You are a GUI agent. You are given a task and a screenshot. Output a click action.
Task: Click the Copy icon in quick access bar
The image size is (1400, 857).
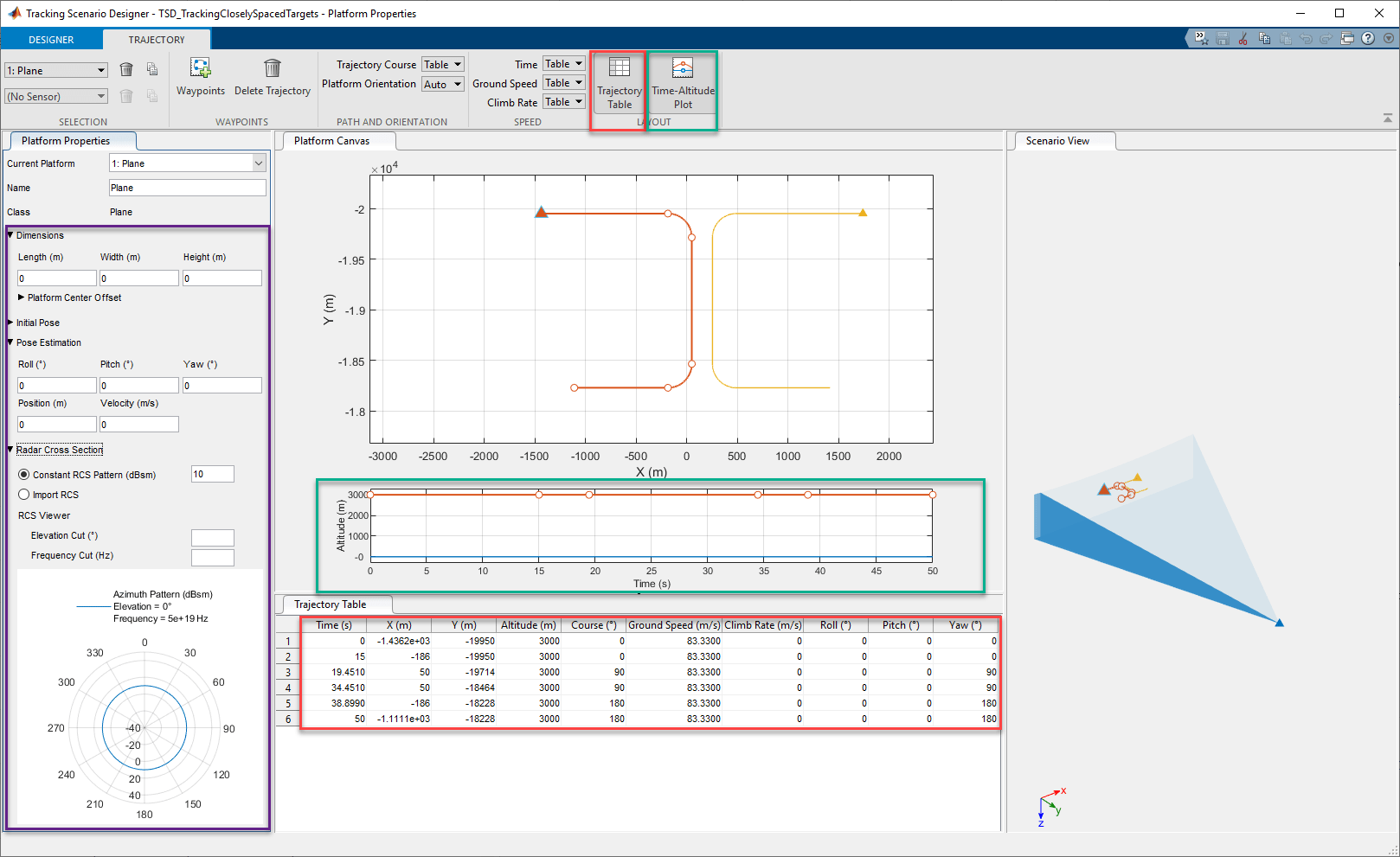[1264, 38]
